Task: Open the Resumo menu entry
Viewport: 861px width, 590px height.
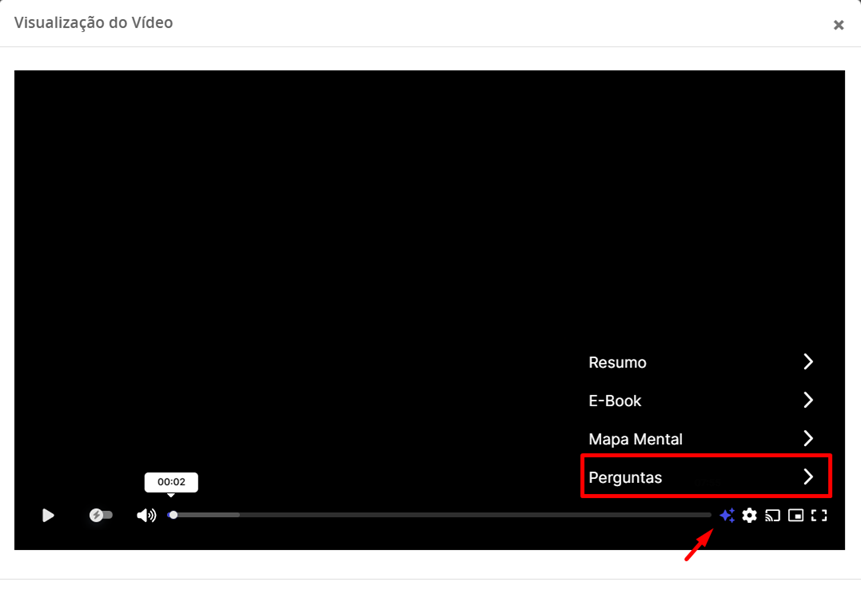Action: [x=701, y=362]
